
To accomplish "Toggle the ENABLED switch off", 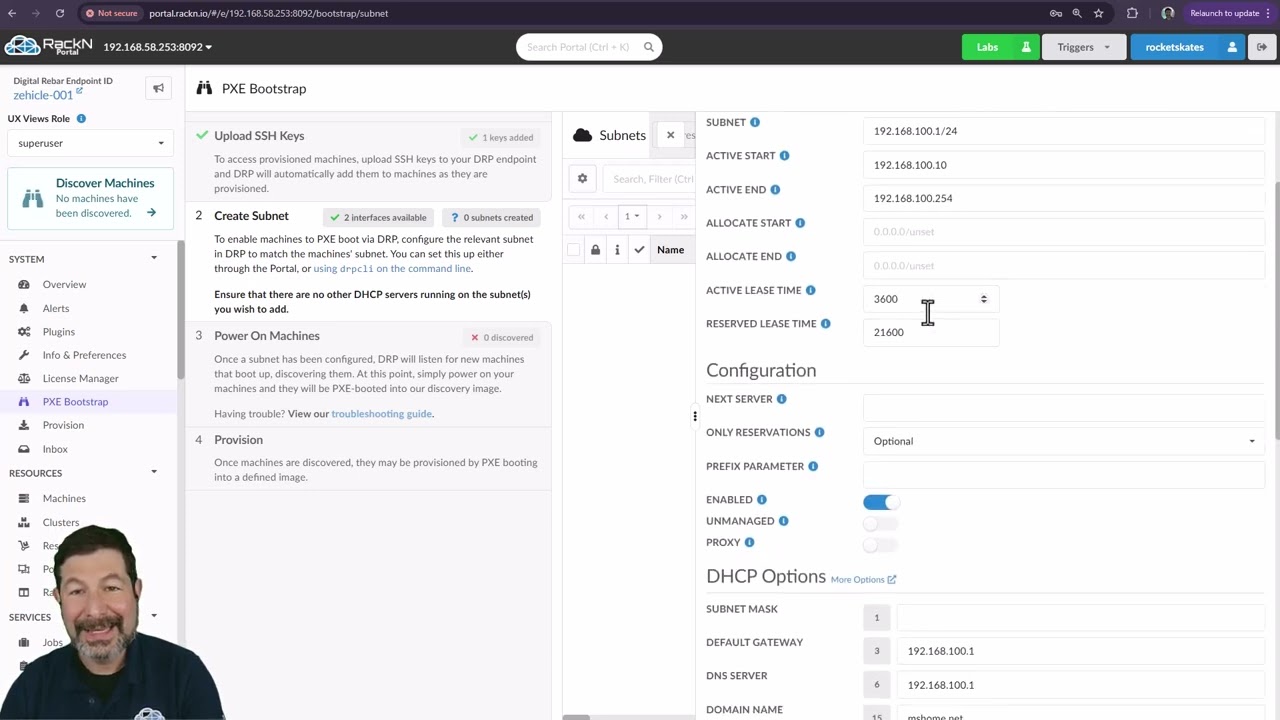I will [881, 502].
